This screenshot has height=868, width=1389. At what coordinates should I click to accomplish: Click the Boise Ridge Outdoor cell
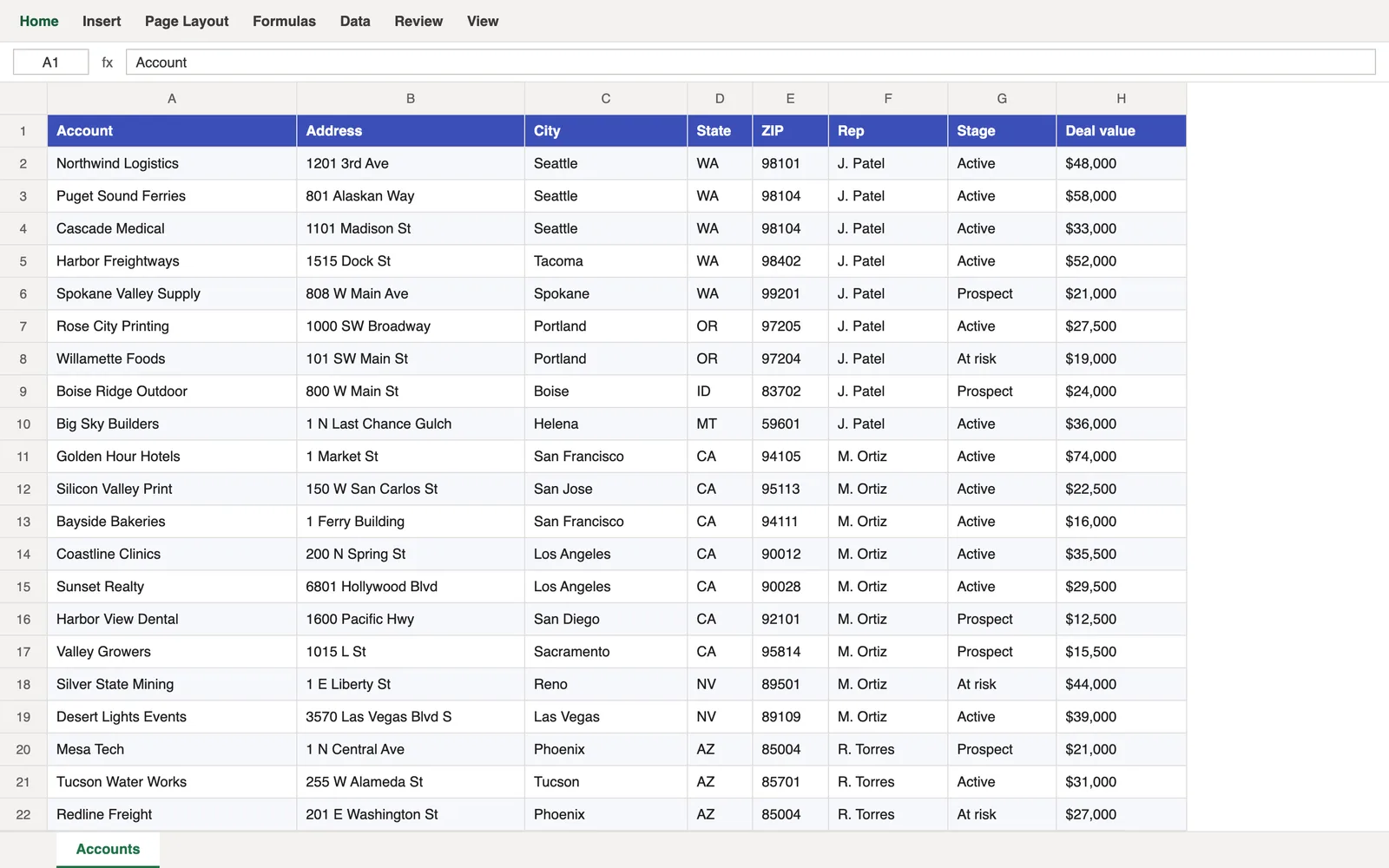point(172,391)
